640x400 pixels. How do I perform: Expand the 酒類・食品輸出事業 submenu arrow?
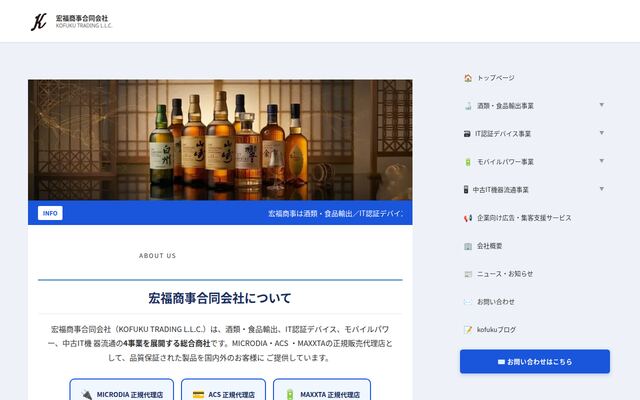[602, 105]
